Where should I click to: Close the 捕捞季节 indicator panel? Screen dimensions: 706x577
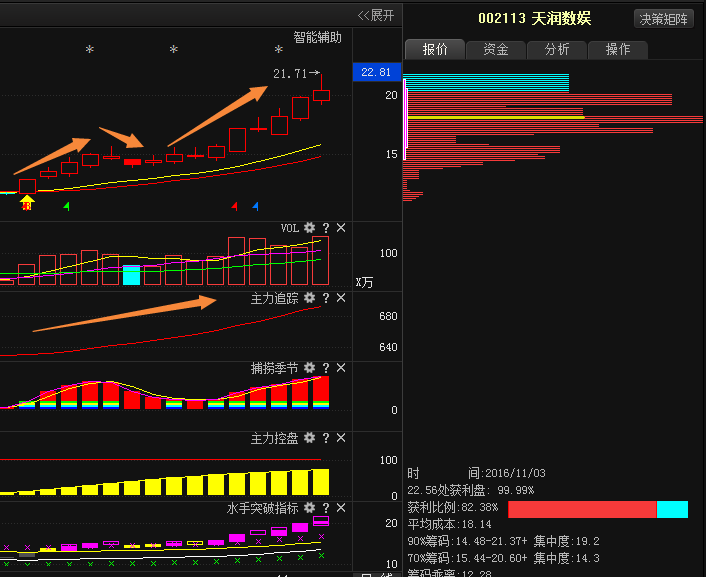[x=341, y=368]
